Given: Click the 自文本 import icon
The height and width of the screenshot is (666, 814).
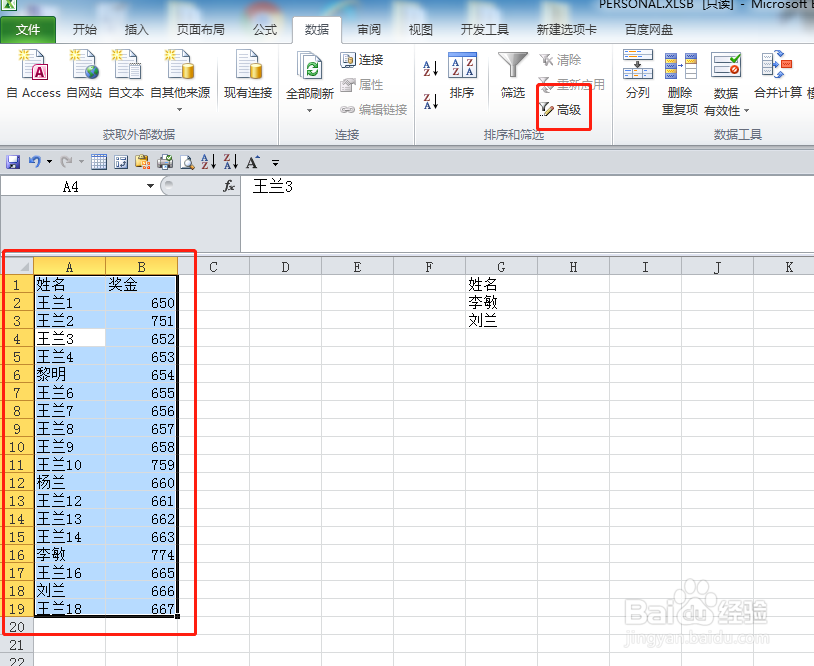Looking at the screenshot, I should (x=126, y=74).
